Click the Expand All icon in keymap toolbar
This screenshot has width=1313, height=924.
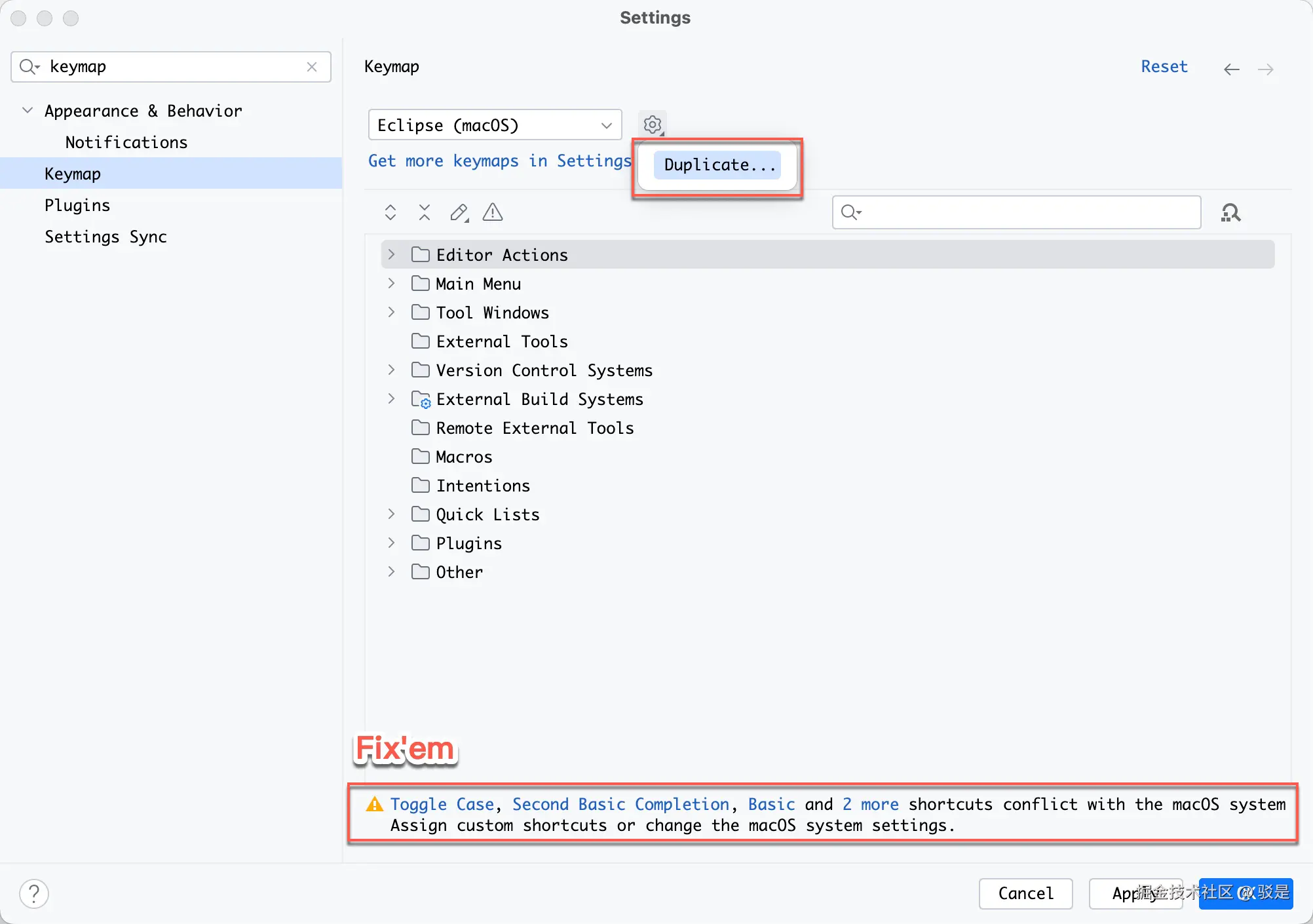(390, 212)
